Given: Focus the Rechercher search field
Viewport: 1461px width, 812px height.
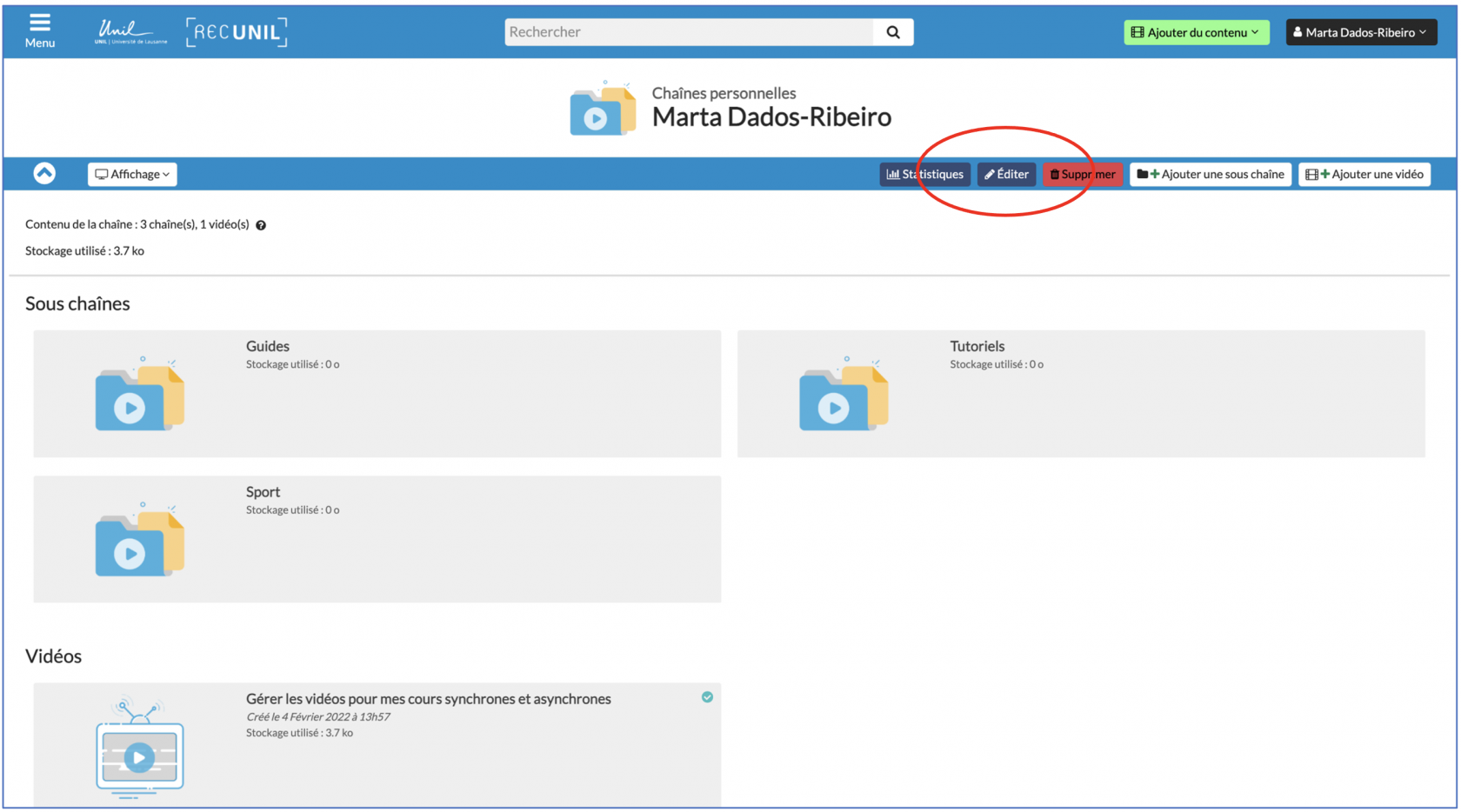Looking at the screenshot, I should pos(689,32).
